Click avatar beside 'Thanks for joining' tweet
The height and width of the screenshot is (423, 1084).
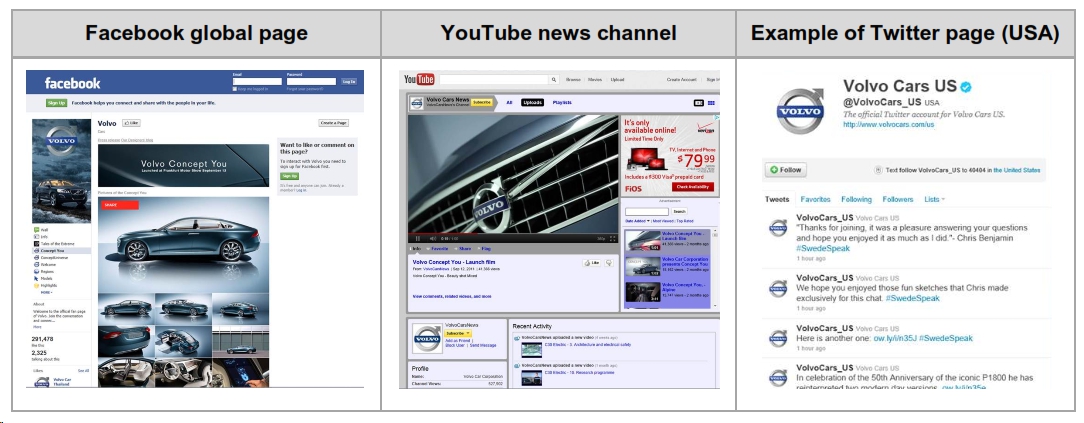point(778,227)
